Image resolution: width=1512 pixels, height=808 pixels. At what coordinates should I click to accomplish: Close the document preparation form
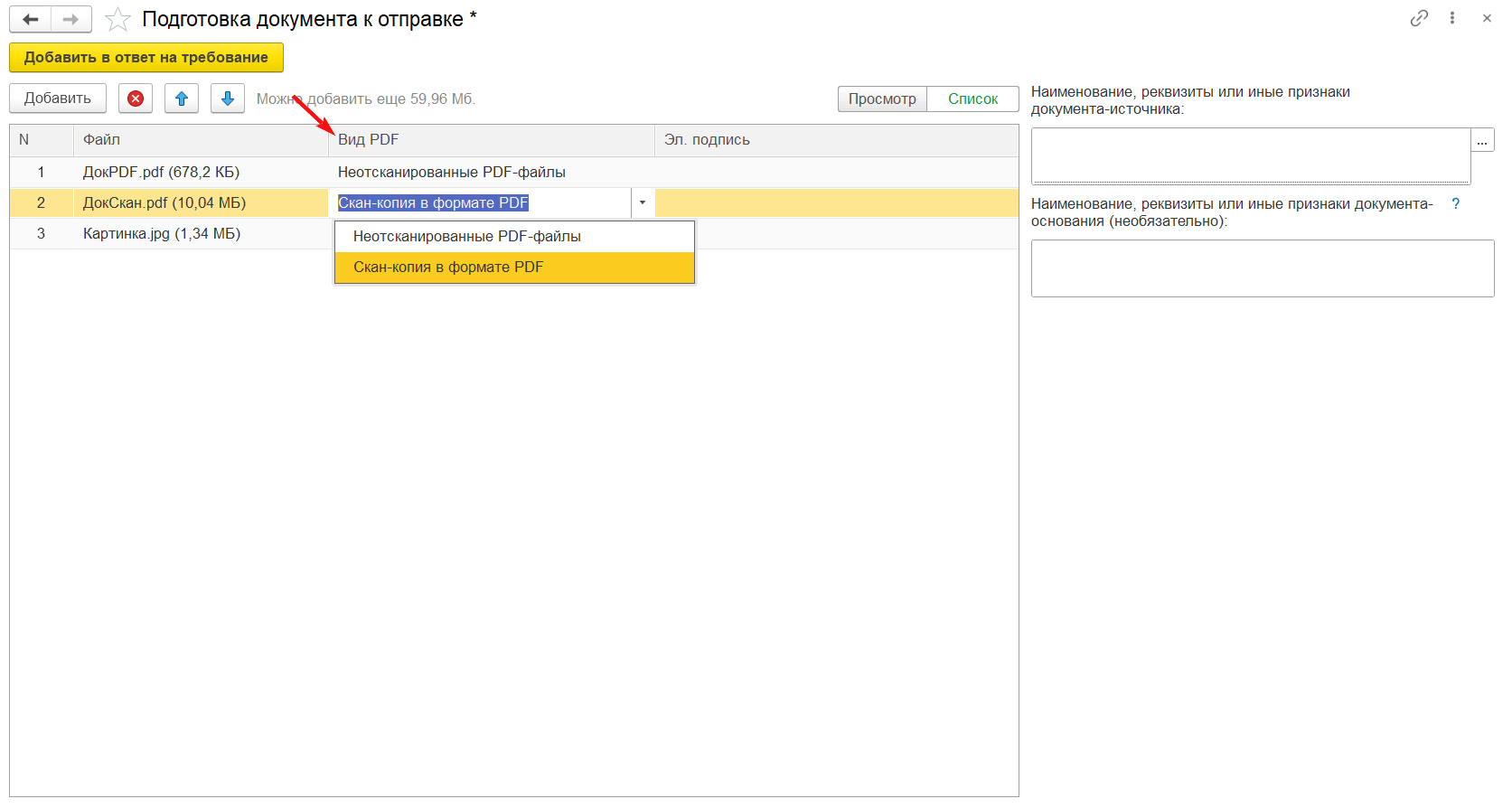(1487, 18)
